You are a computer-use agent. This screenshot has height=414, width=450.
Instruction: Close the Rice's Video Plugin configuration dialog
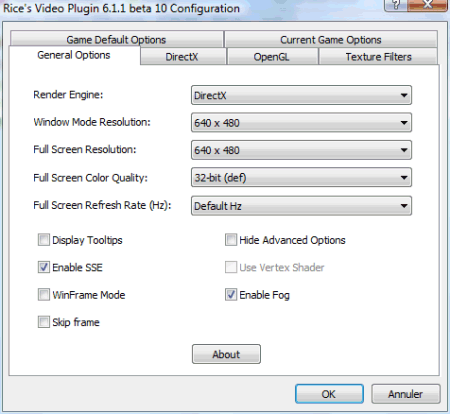427,5
